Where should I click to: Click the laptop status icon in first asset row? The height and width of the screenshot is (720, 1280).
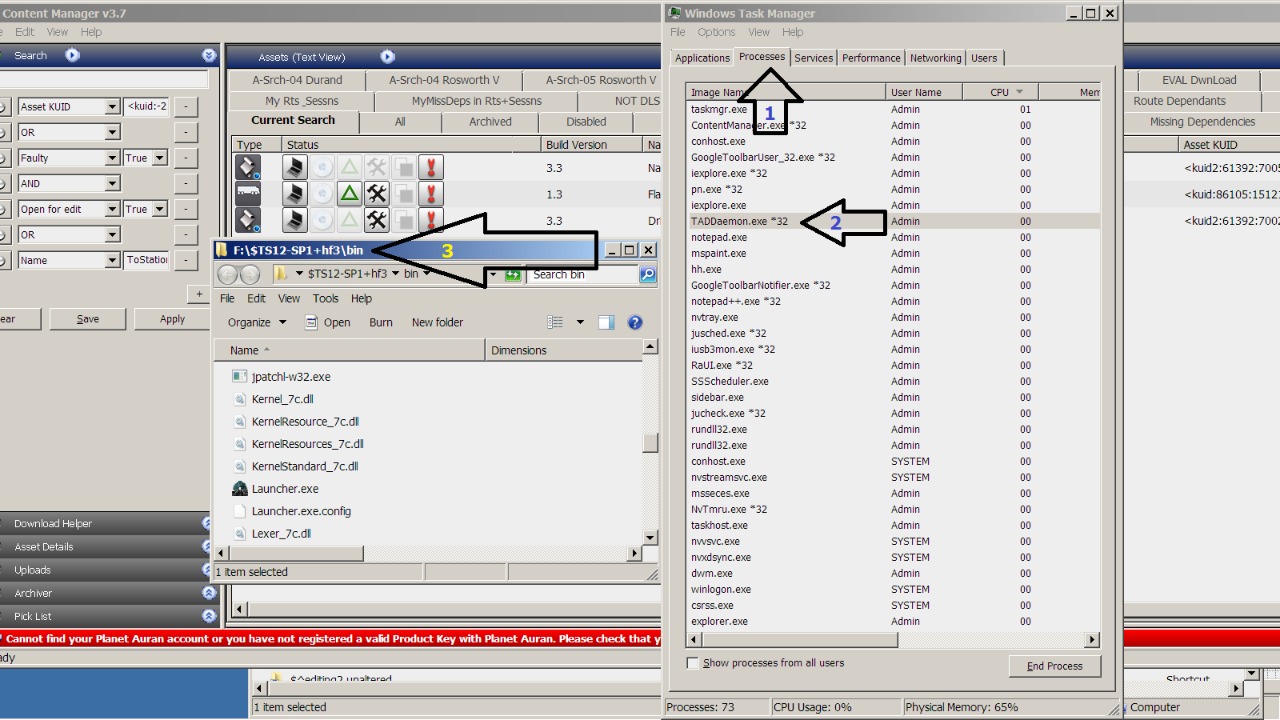click(x=294, y=168)
